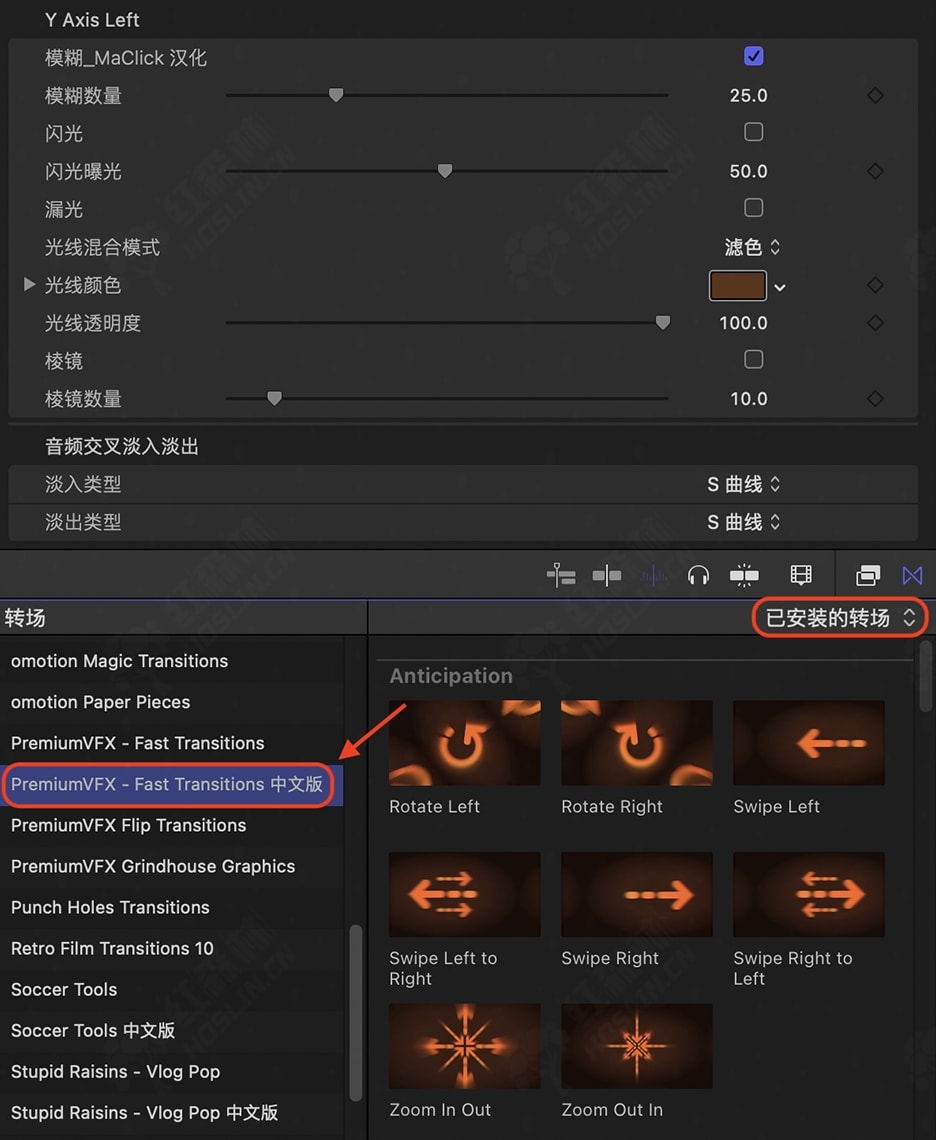The image size is (936, 1140).
Task: Toggle audio skimming waveform icon
Action: tap(653, 576)
